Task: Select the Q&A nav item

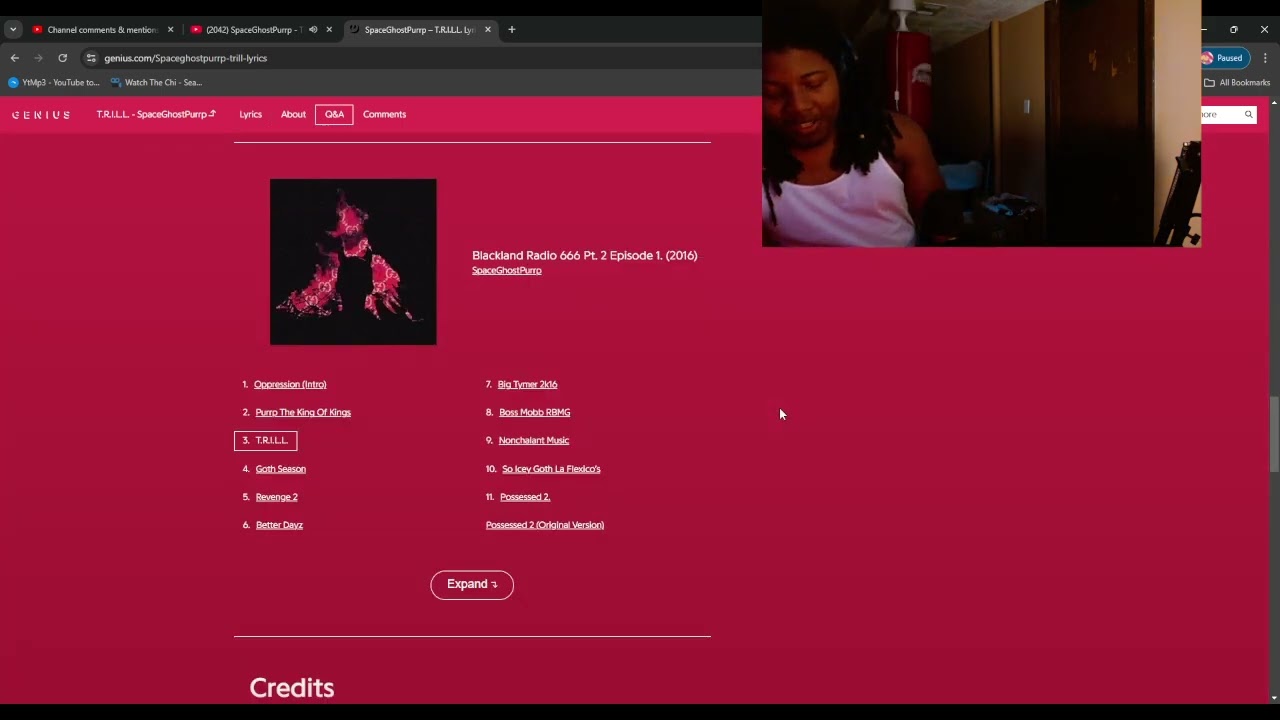Action: coord(334,114)
